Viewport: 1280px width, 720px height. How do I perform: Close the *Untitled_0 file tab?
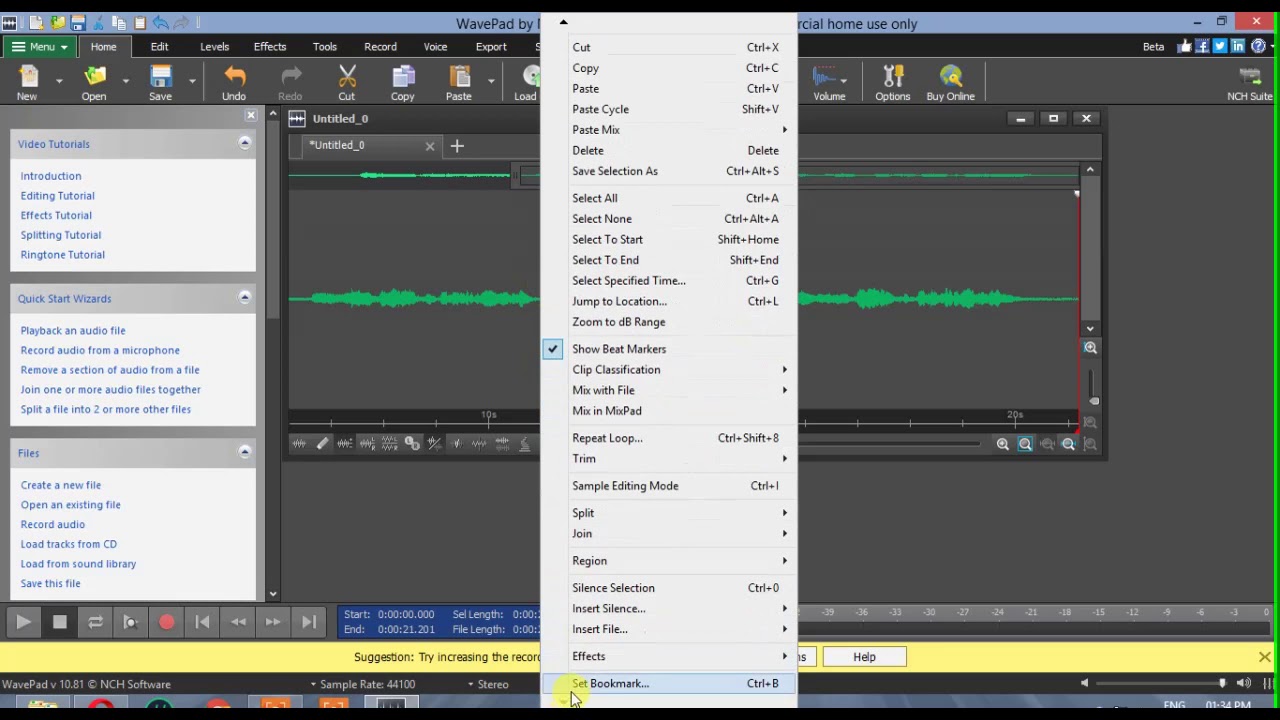[x=430, y=146]
